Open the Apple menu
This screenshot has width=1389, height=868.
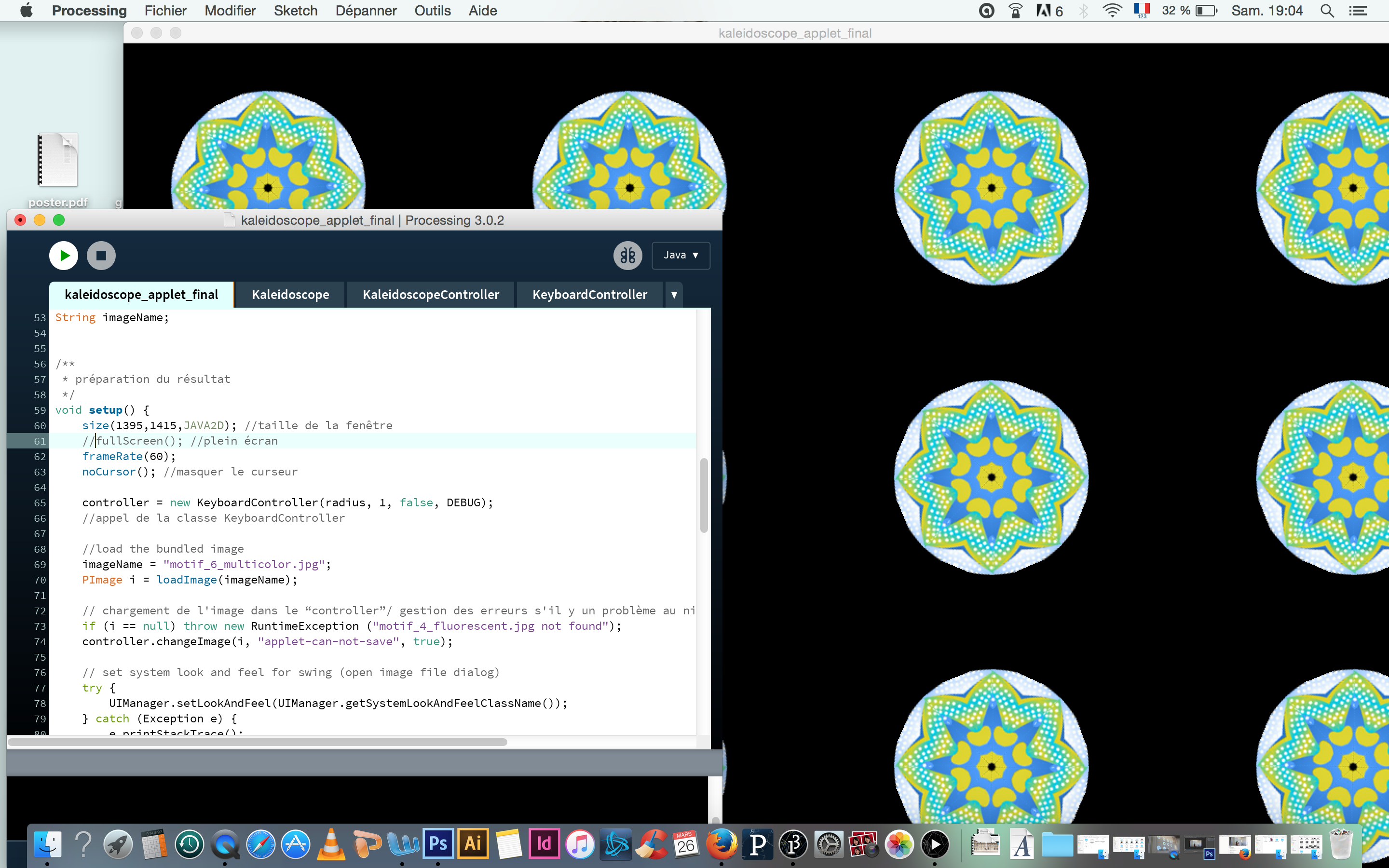[x=27, y=10]
